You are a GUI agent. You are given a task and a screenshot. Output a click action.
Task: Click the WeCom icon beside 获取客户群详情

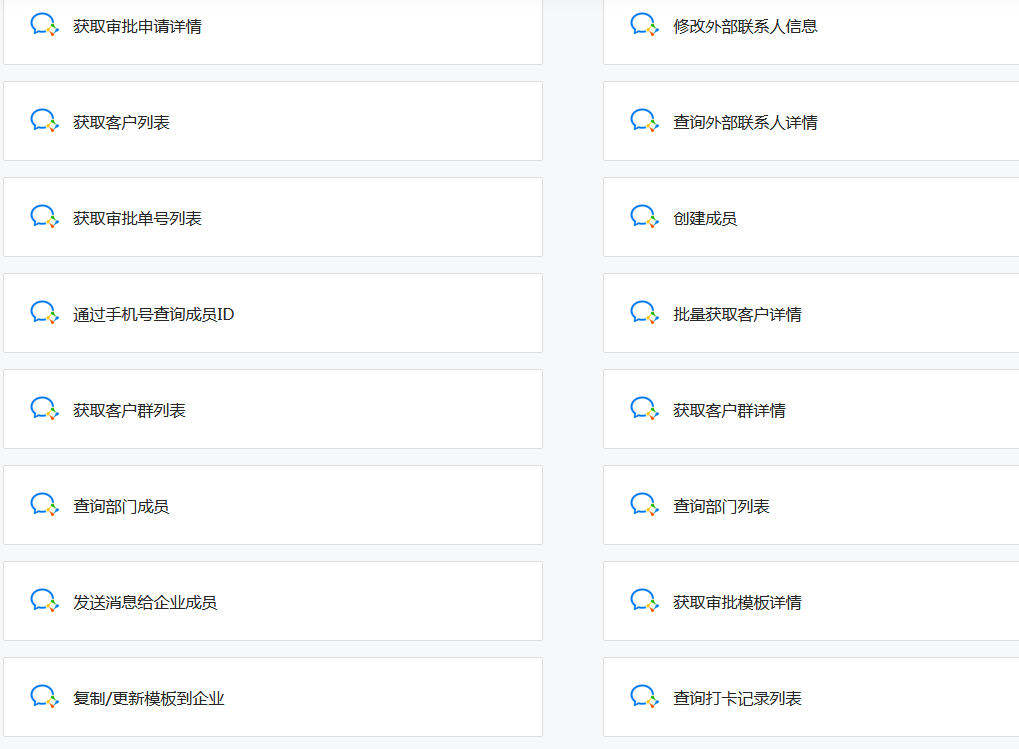point(645,409)
